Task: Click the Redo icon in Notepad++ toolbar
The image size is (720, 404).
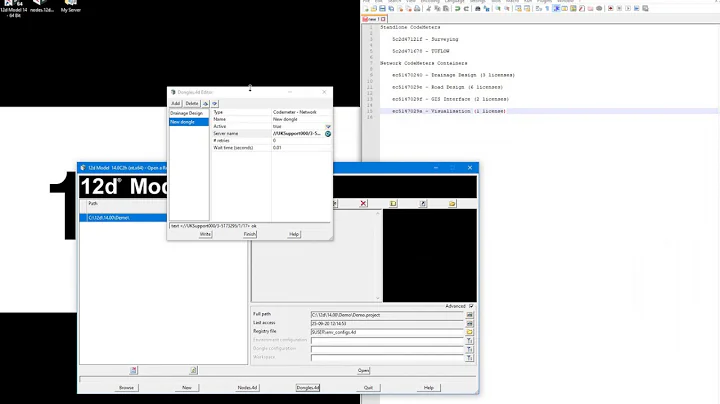Action: pyautogui.click(x=466, y=9)
